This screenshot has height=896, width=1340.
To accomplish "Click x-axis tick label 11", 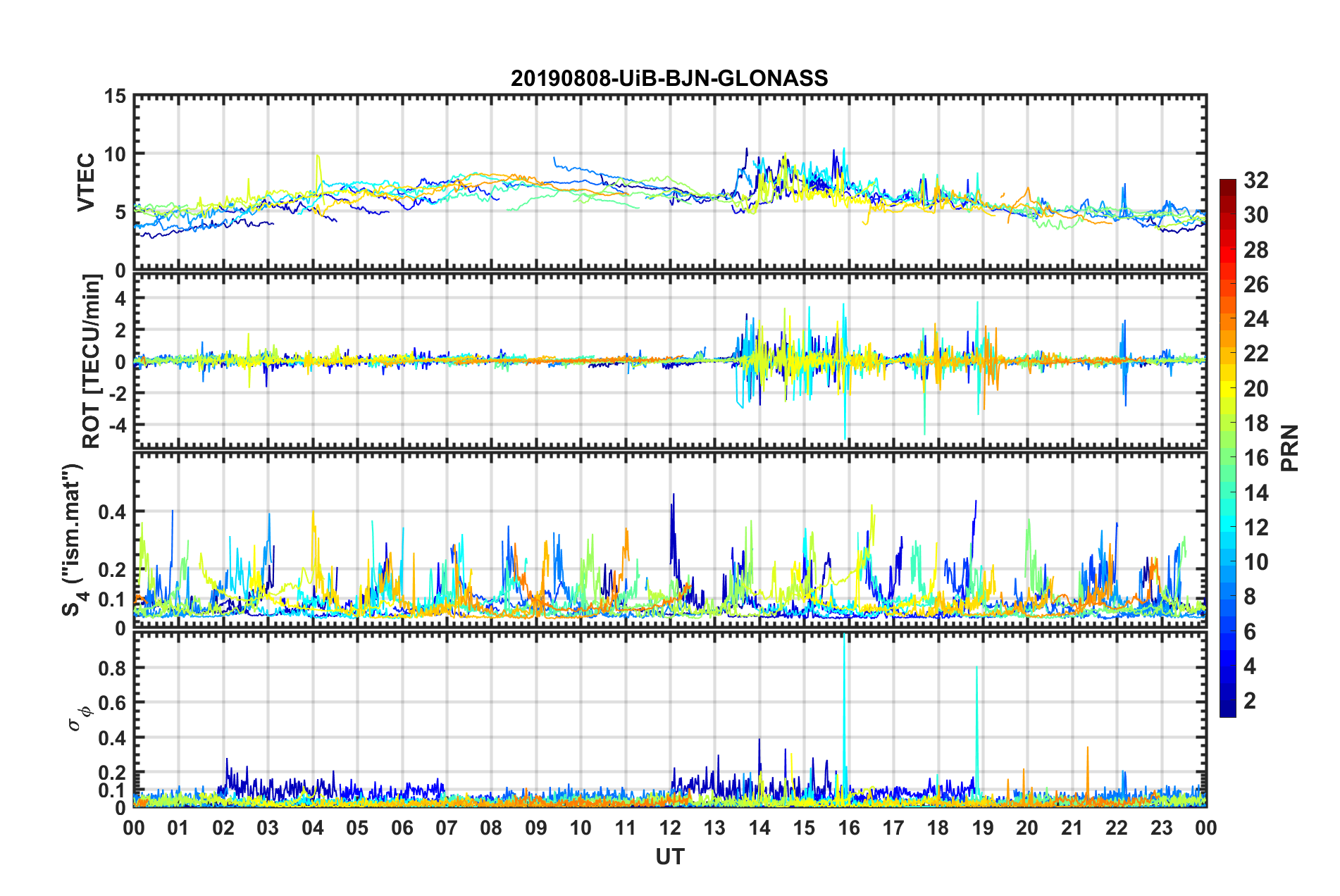I will [x=626, y=828].
